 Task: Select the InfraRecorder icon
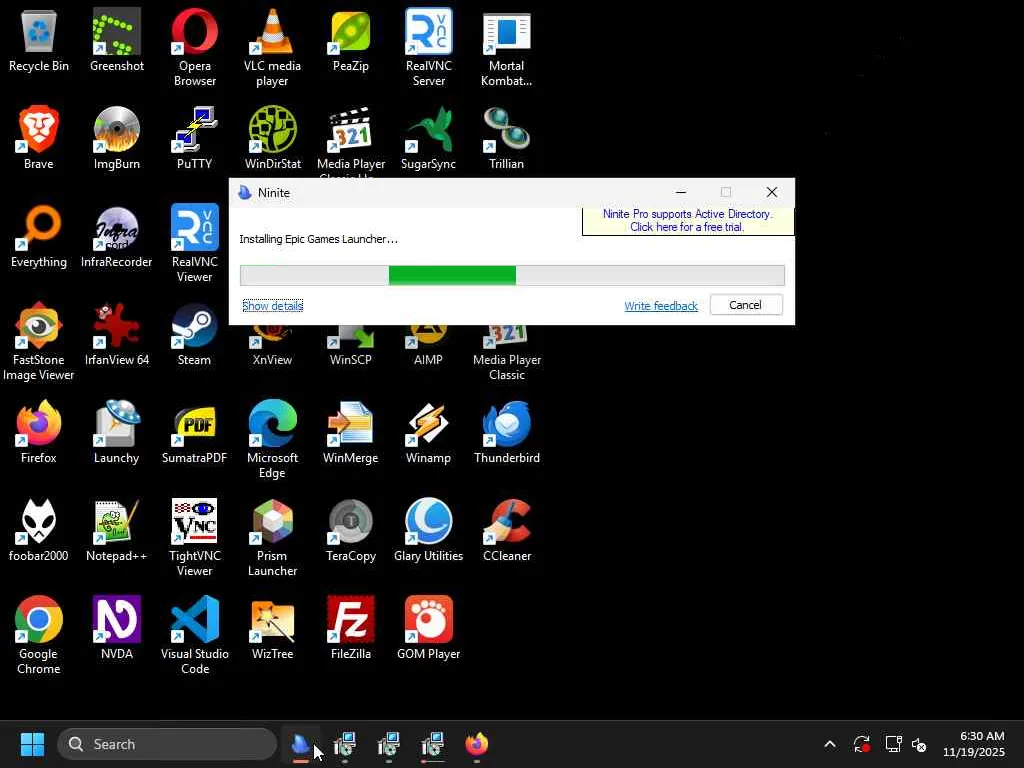point(116,236)
